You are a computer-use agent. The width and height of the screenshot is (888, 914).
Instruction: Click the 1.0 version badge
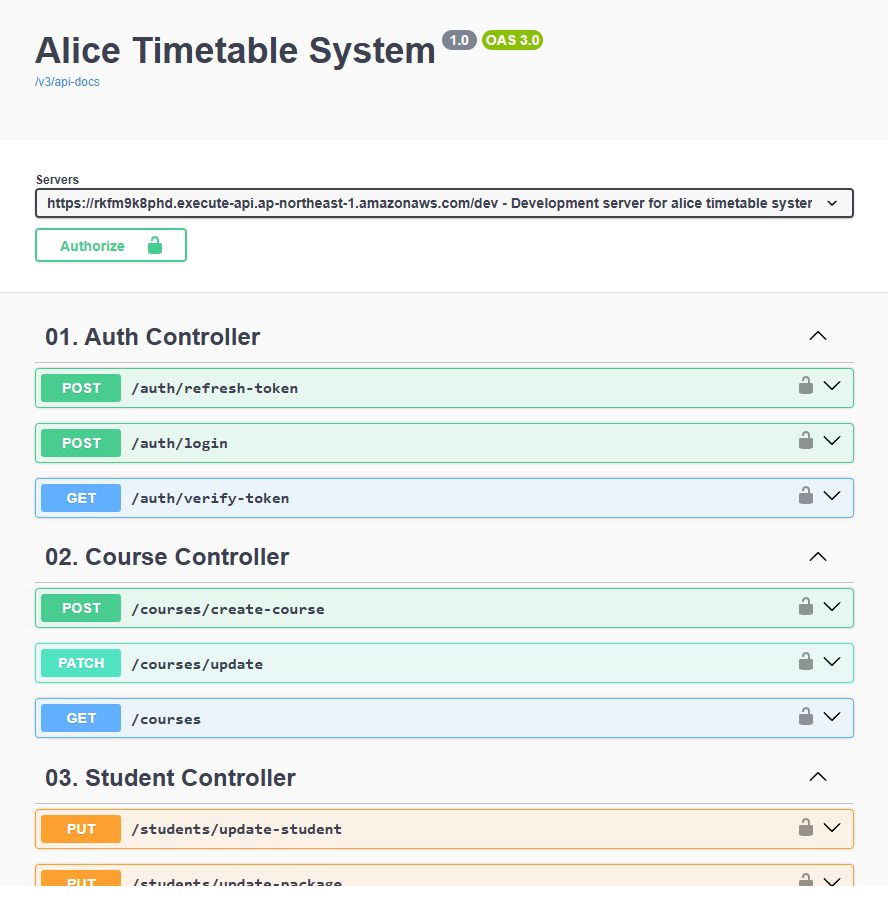tap(459, 40)
